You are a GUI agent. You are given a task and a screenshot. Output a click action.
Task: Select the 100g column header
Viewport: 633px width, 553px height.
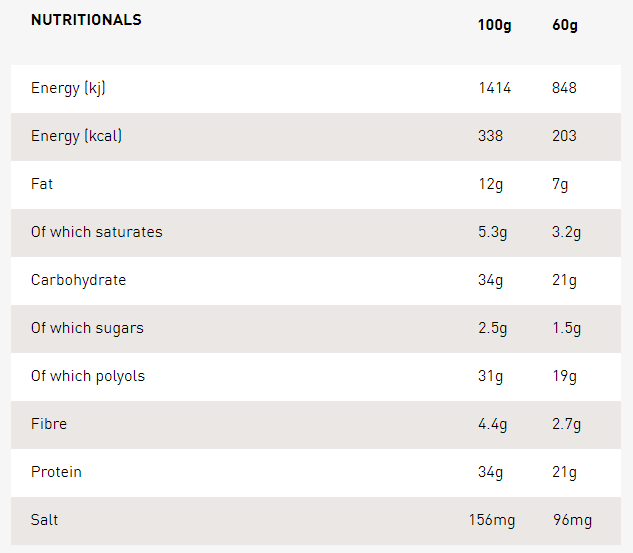pos(494,25)
